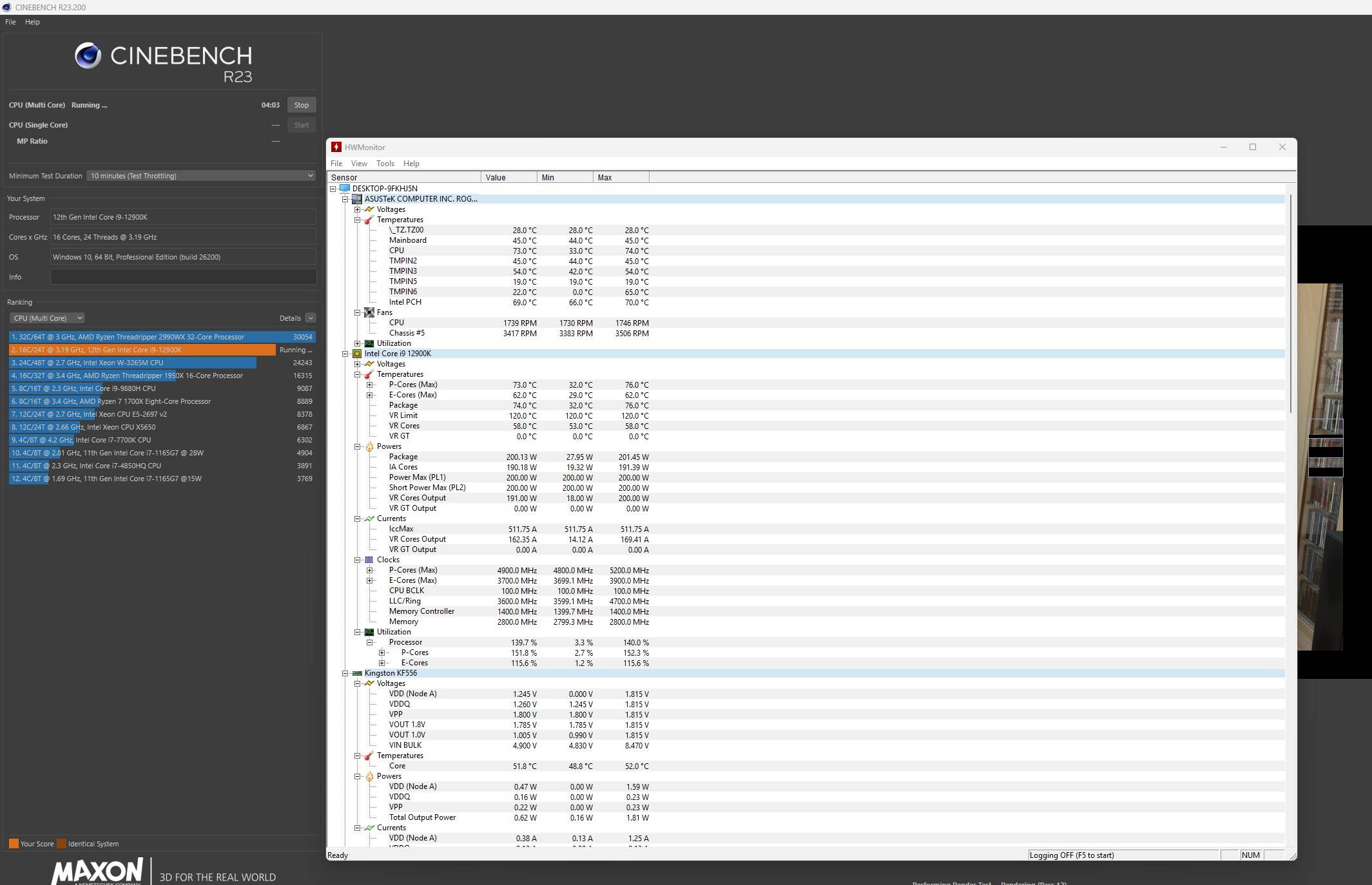
Task: Open Cinebench File menu
Action: click(x=10, y=22)
